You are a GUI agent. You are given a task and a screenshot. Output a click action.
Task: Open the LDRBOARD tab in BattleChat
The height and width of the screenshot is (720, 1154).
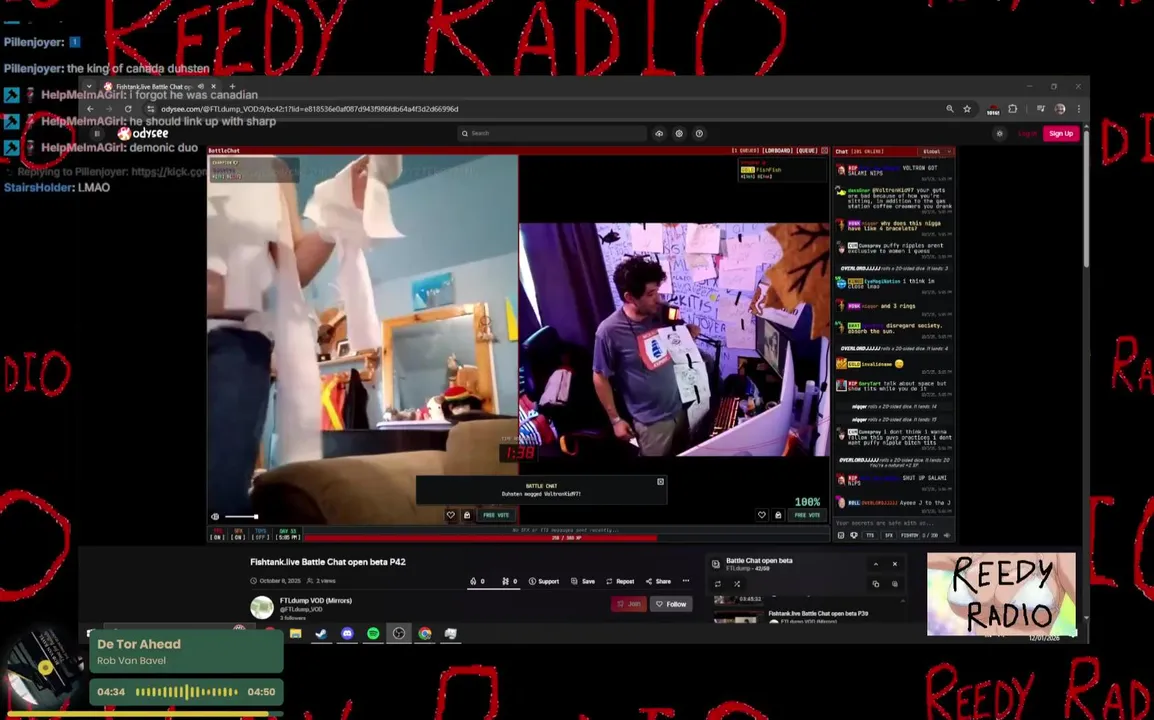(777, 151)
